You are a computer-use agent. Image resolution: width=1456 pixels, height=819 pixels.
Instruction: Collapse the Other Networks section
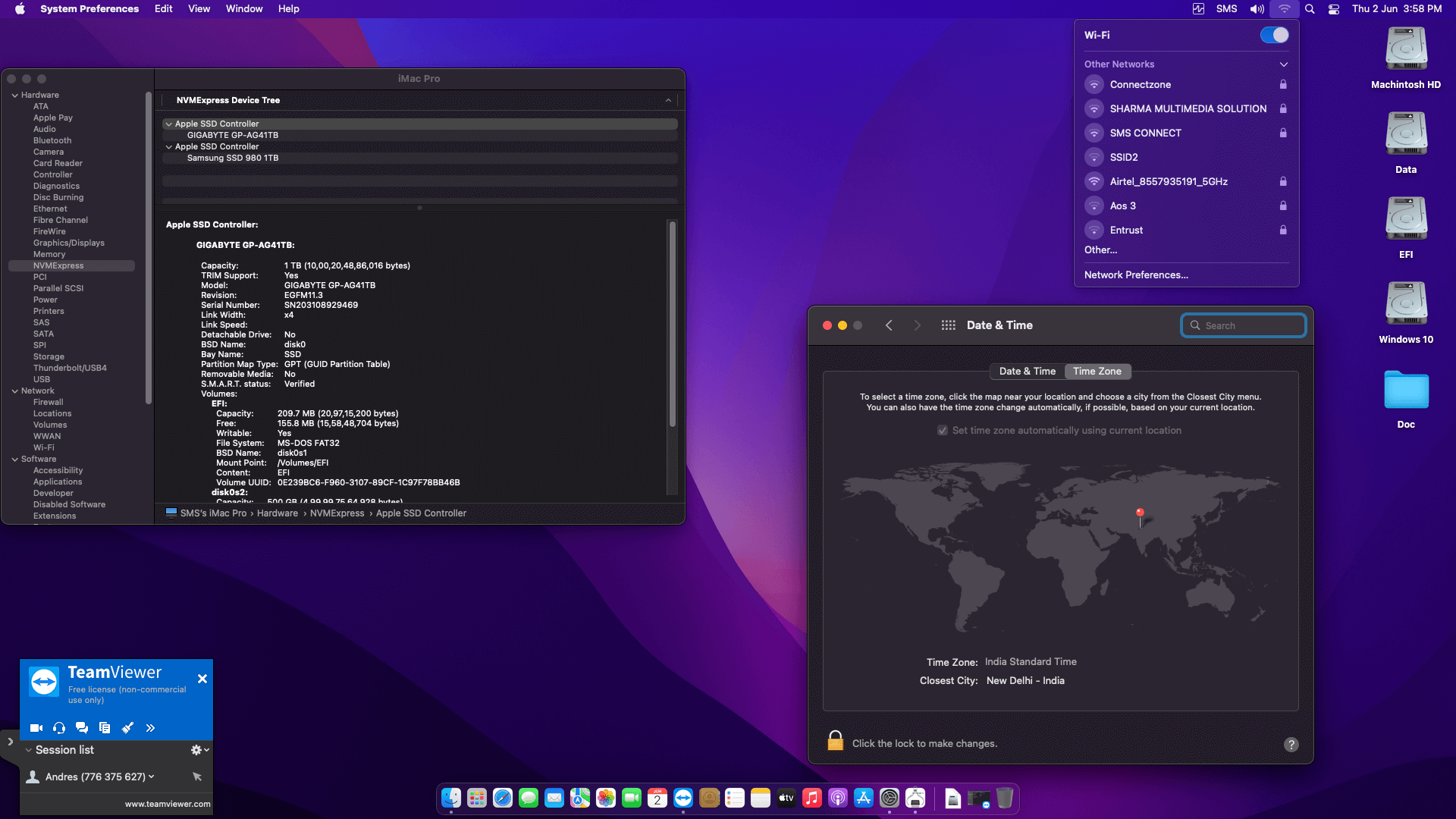[1283, 64]
